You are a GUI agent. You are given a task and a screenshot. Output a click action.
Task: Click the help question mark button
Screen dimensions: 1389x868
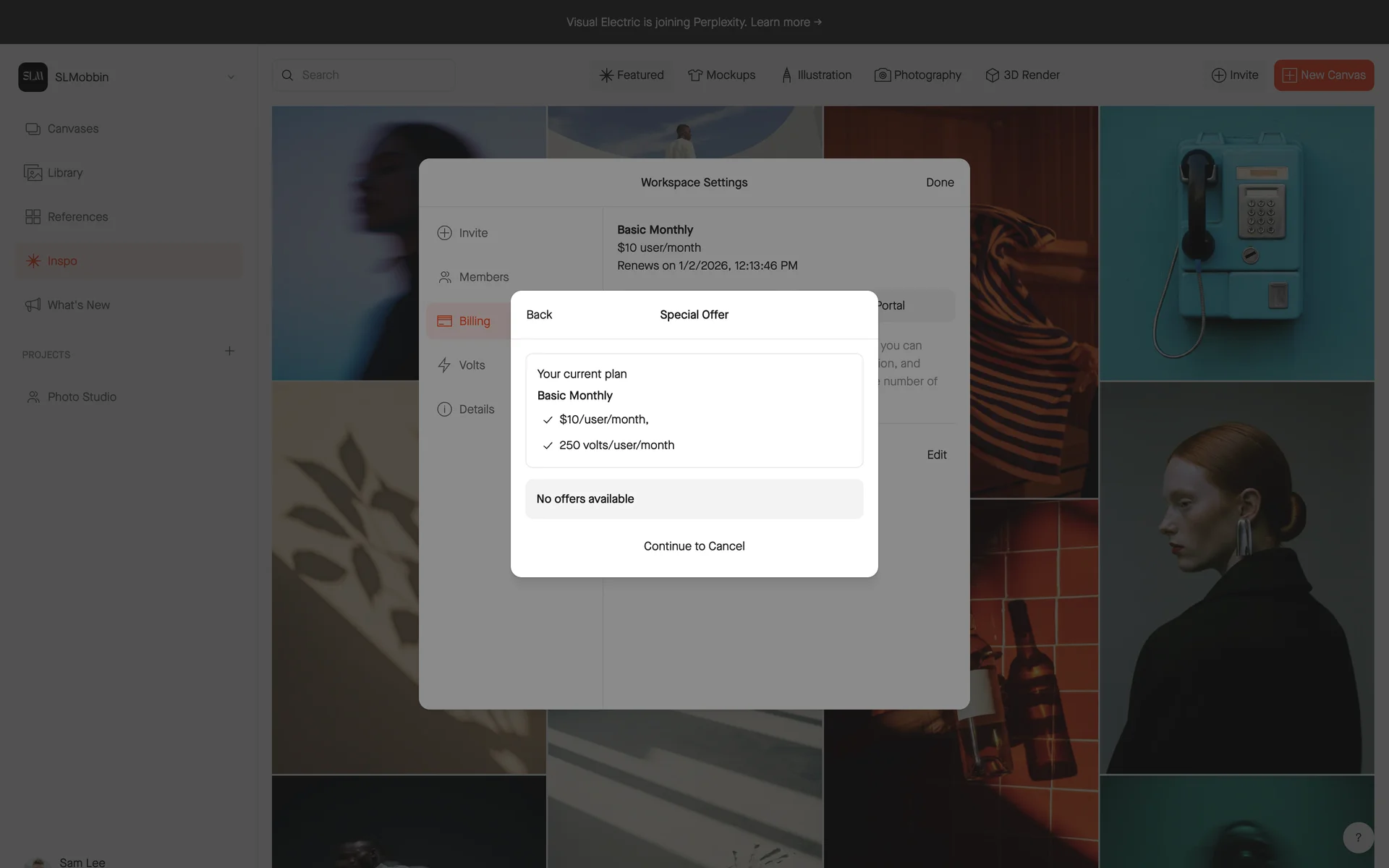1358,837
